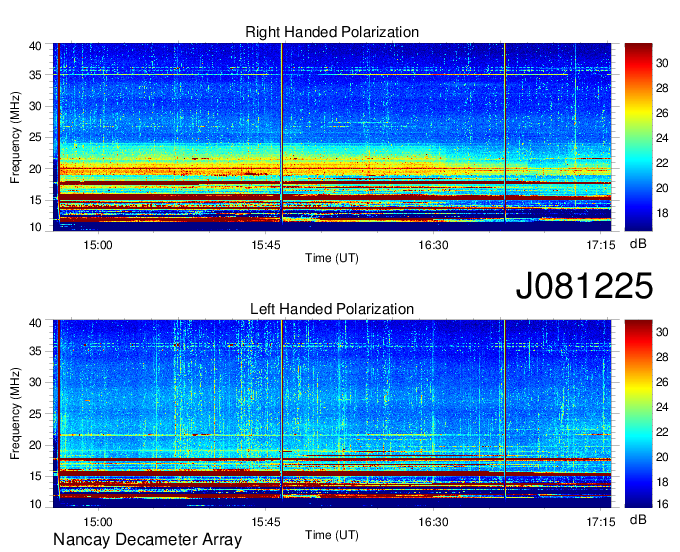
Task: Click the 15 MHz frequency tick, Right Handed plot
Action: pos(35,200)
